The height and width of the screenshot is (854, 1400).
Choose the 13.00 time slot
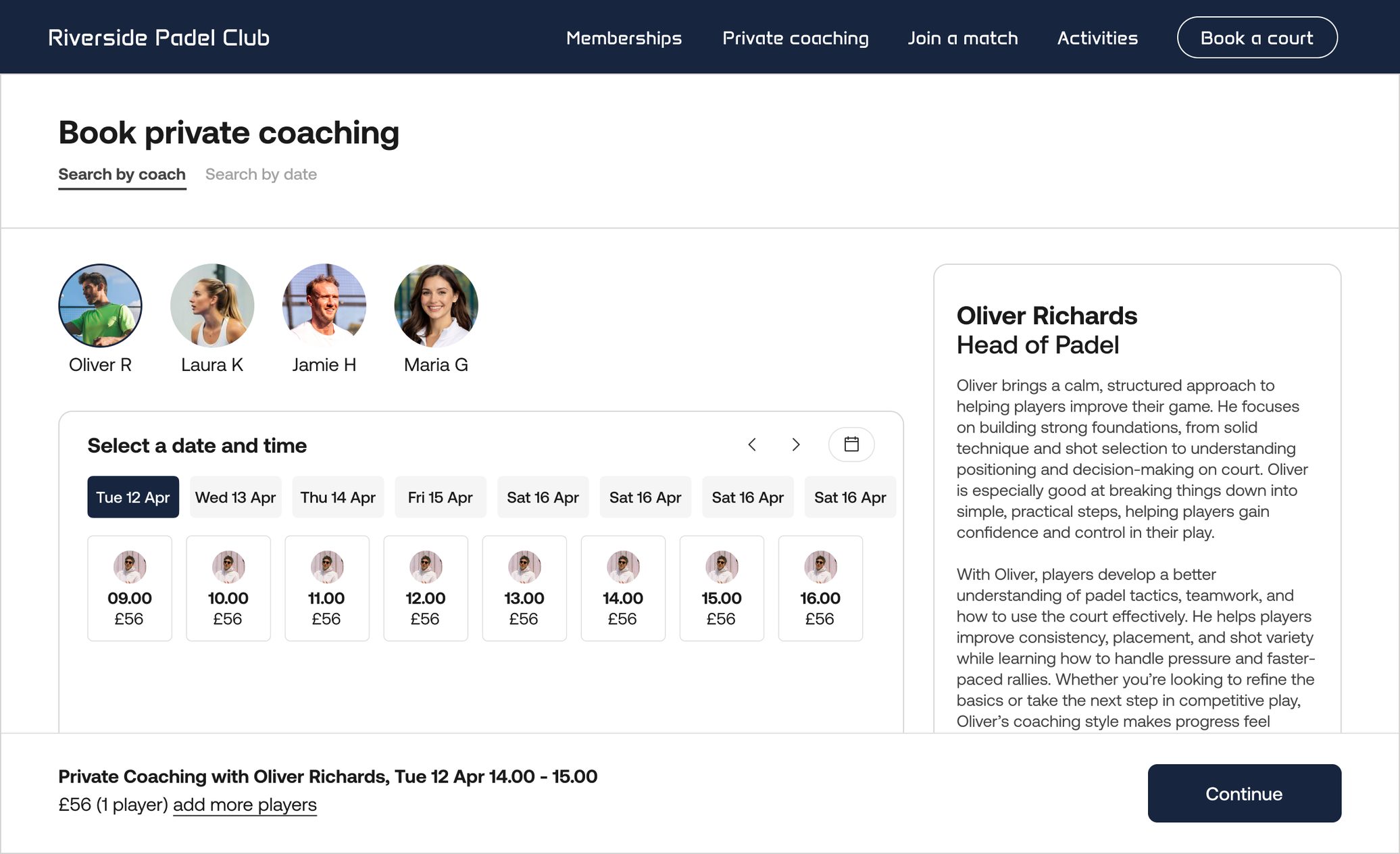[524, 588]
